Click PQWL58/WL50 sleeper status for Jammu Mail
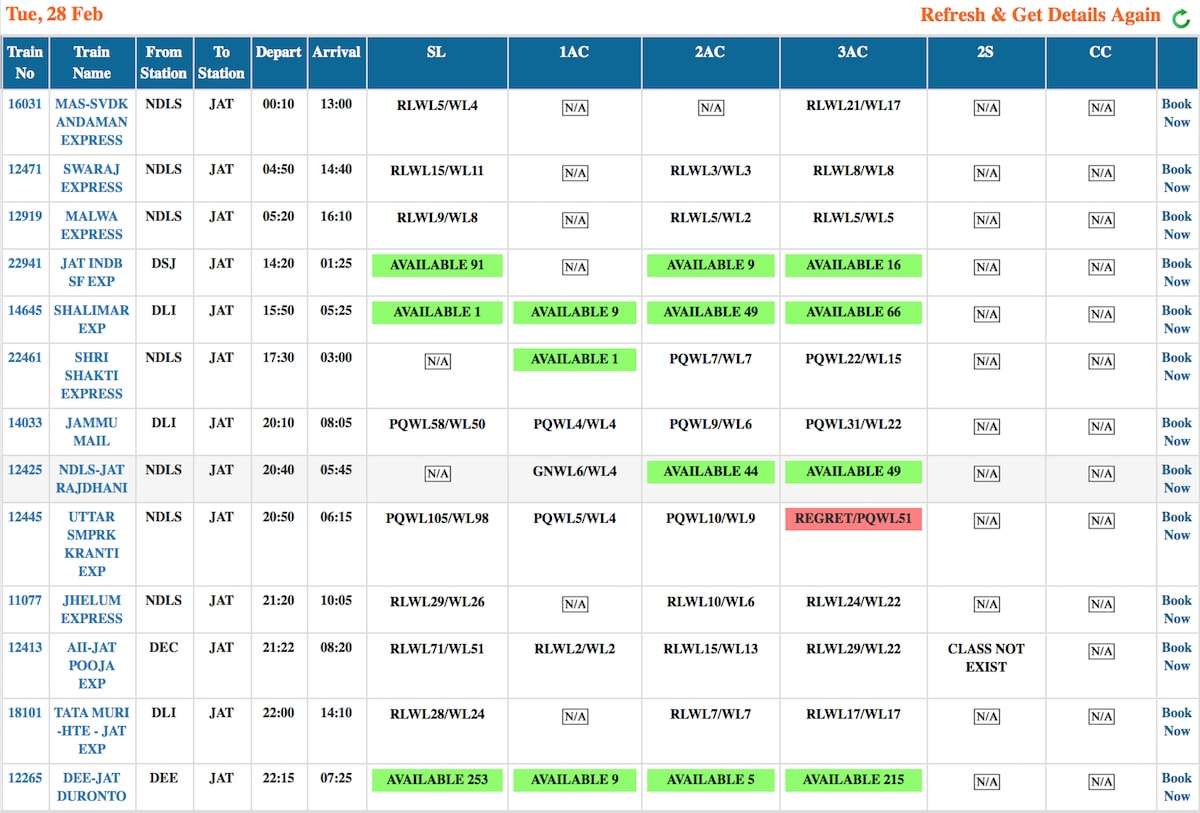Viewport: 1200px width, 813px height. pos(437,424)
